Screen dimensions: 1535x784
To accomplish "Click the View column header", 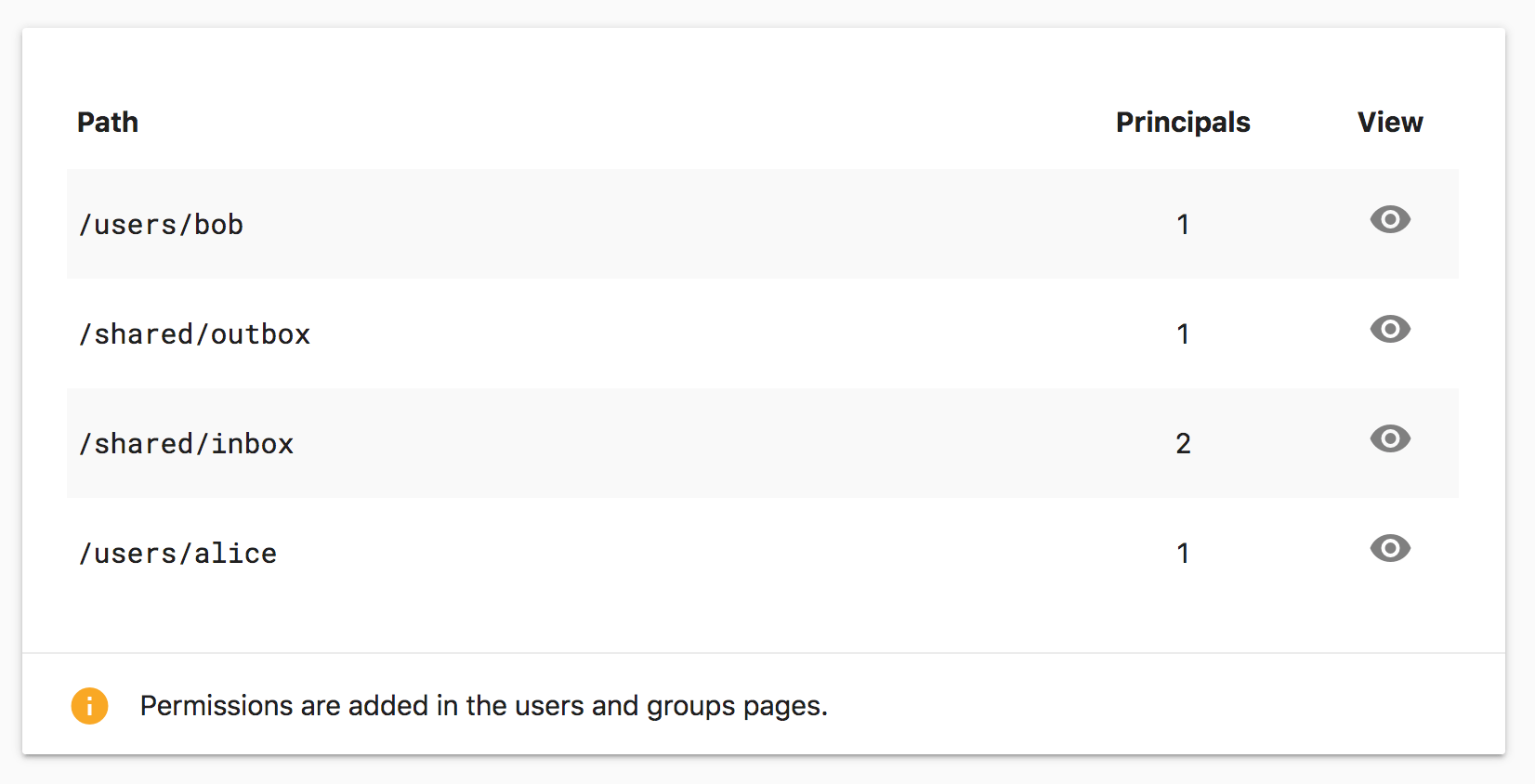I will [1390, 123].
